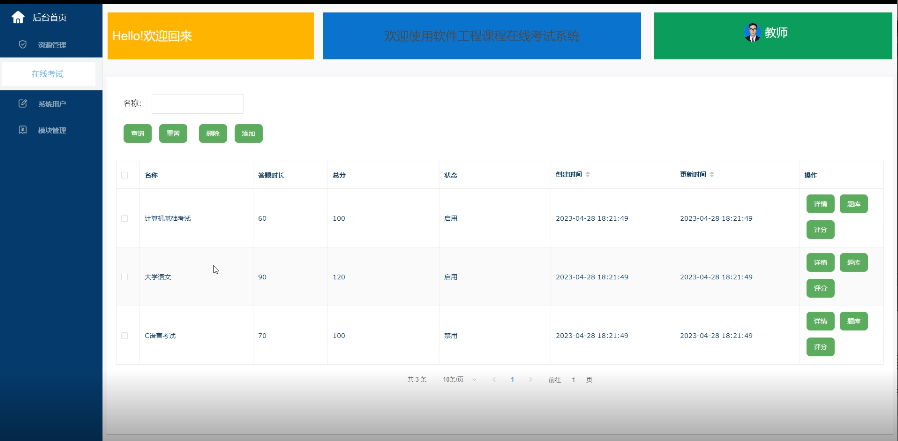This screenshot has height=441, width=898.
Task: Click the 操作 column header
Action: click(x=811, y=175)
